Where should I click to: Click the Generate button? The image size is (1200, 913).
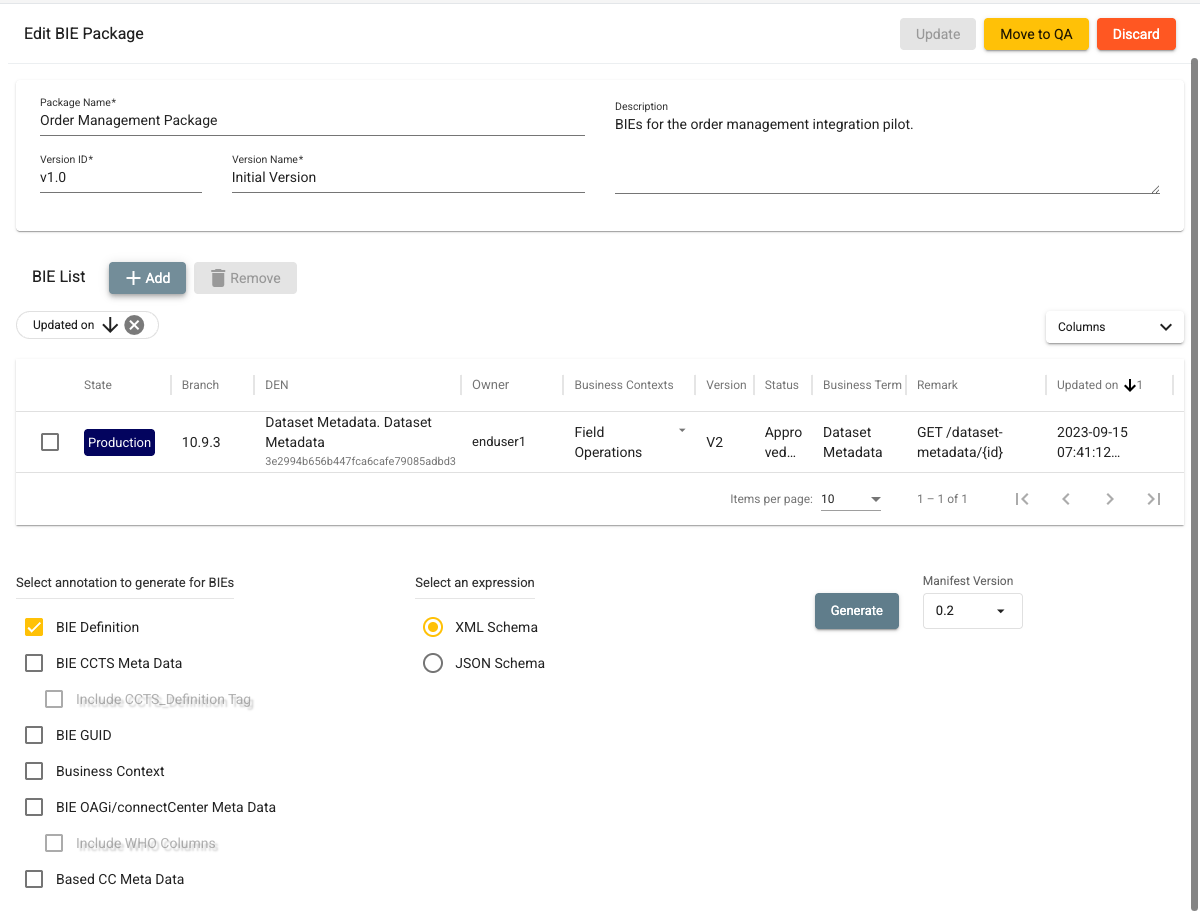[x=857, y=611]
